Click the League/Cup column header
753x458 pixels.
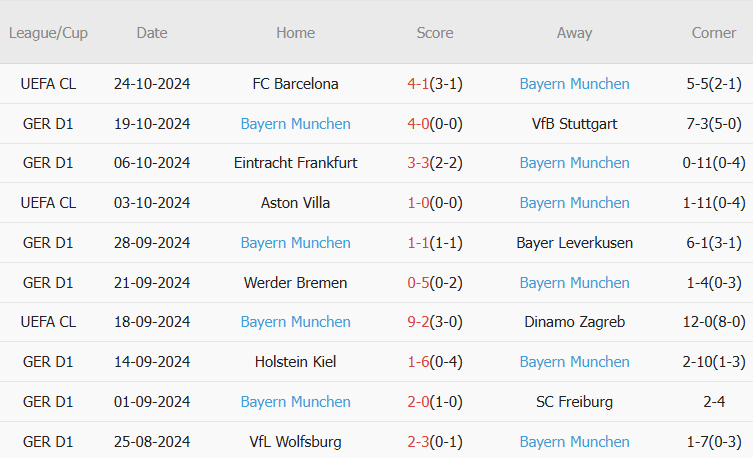[x=48, y=33]
